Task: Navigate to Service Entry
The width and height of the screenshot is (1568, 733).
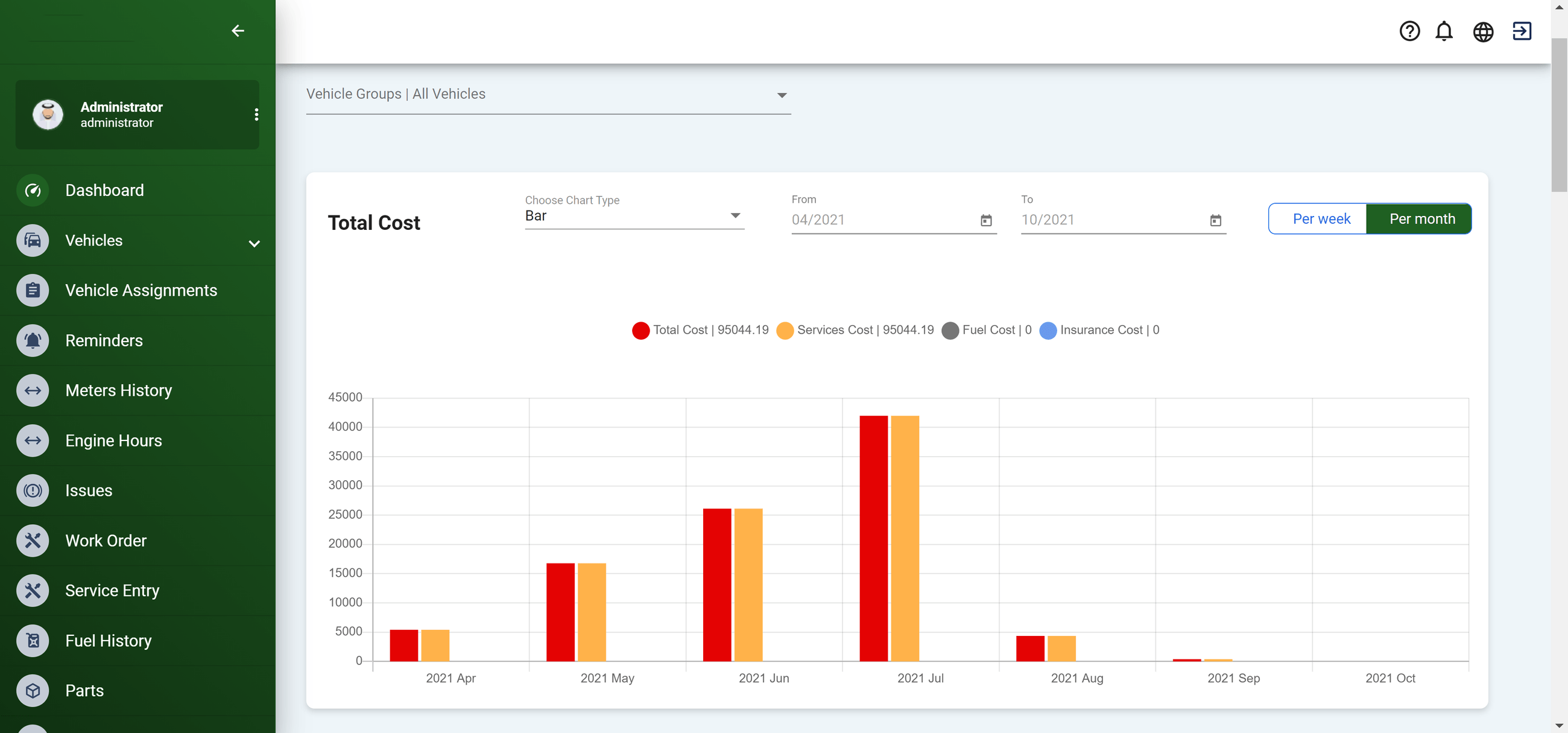Action: [112, 591]
